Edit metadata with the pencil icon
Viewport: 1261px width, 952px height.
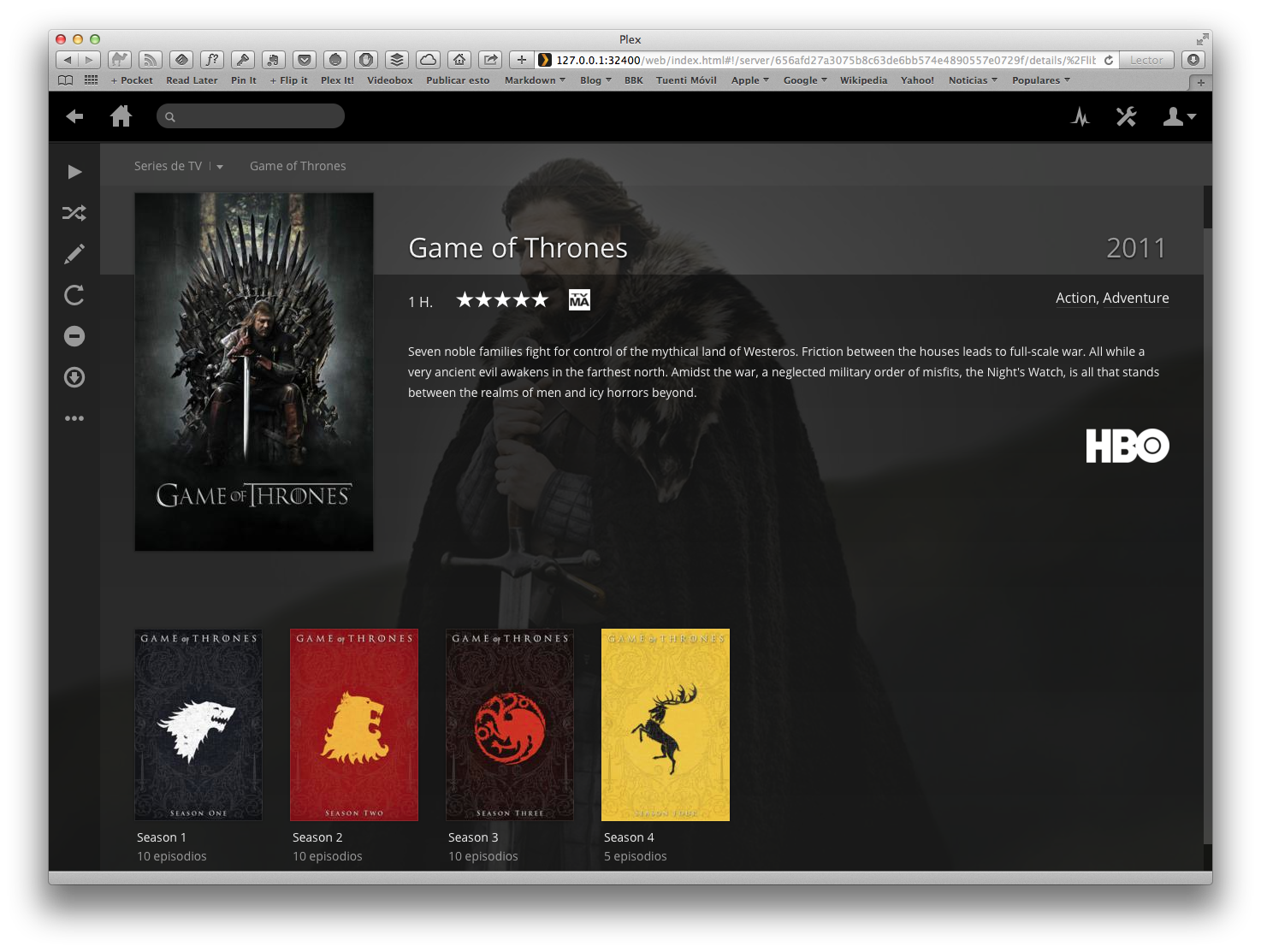coord(74,254)
